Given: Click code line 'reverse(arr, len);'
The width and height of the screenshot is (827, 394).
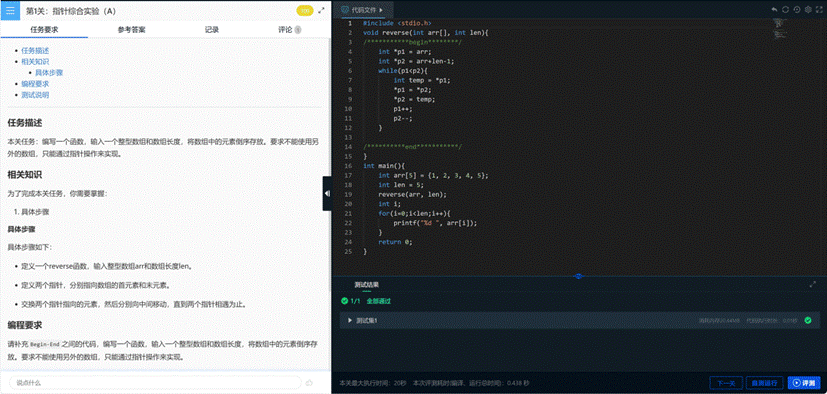Looking at the screenshot, I should click(412, 194).
